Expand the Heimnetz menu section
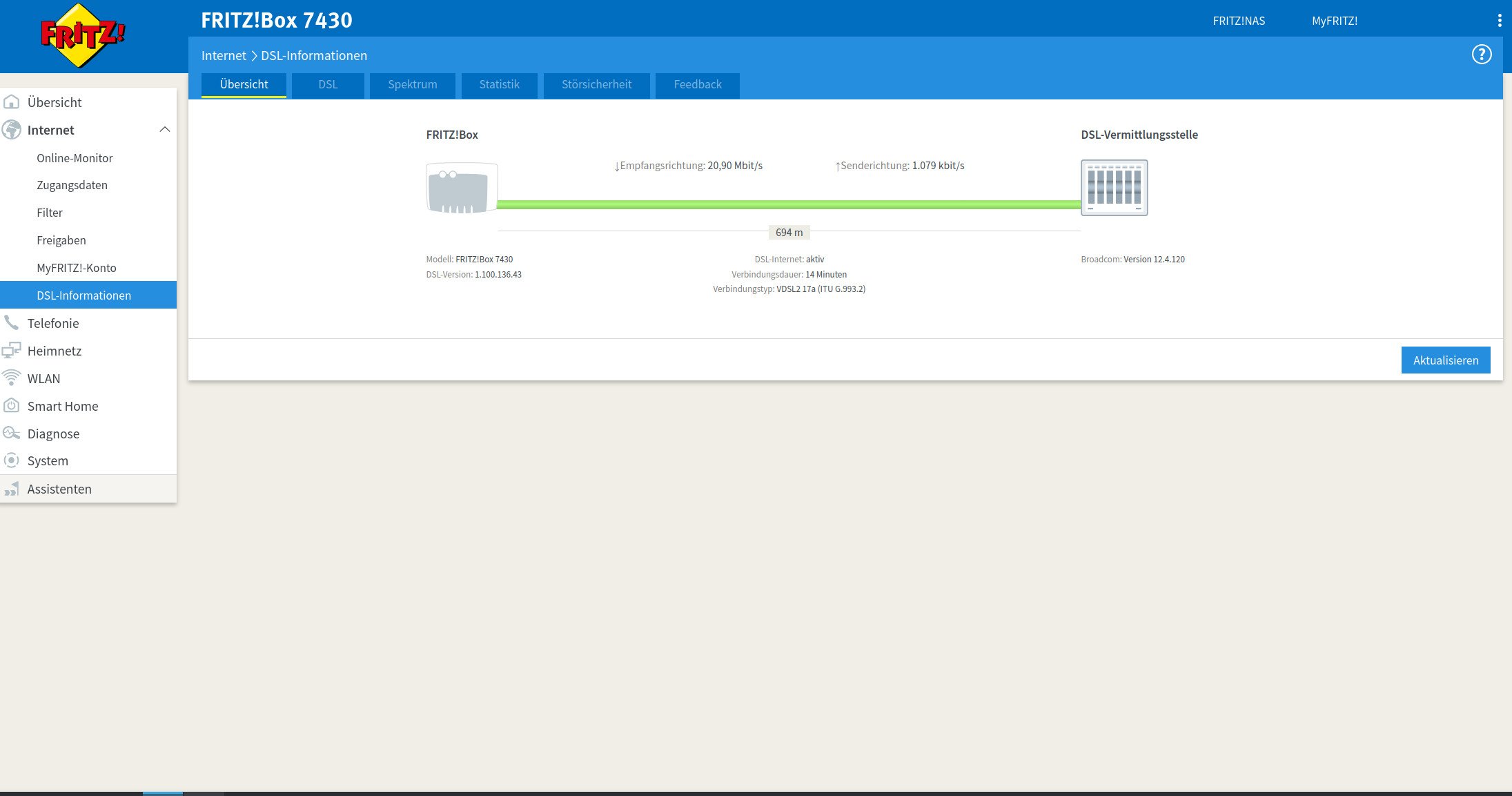This screenshot has height=796, width=1512. [55, 351]
